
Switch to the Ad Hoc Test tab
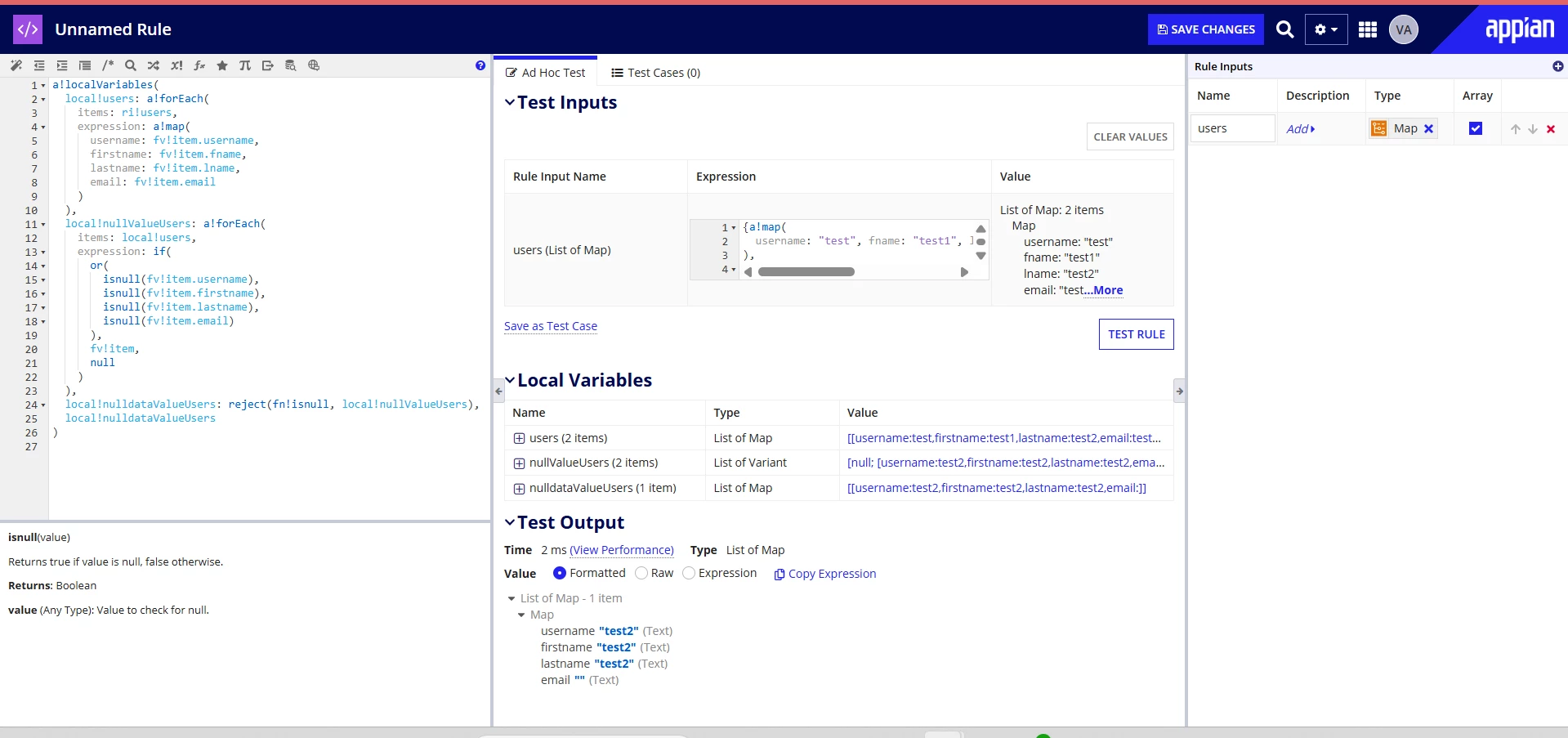coord(546,73)
